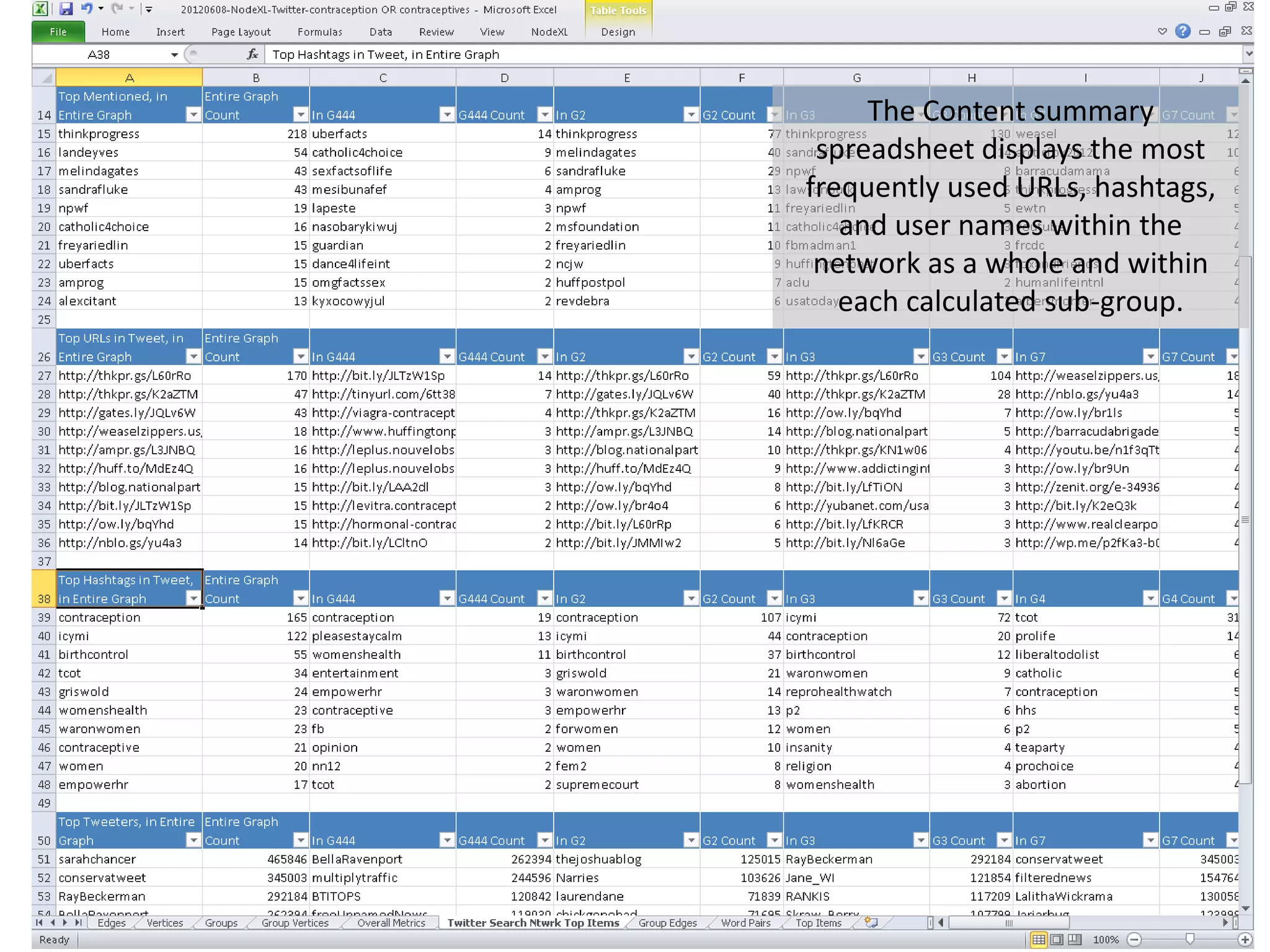
Task: Click cell containing 'supremecourt'
Action: [x=626, y=785]
